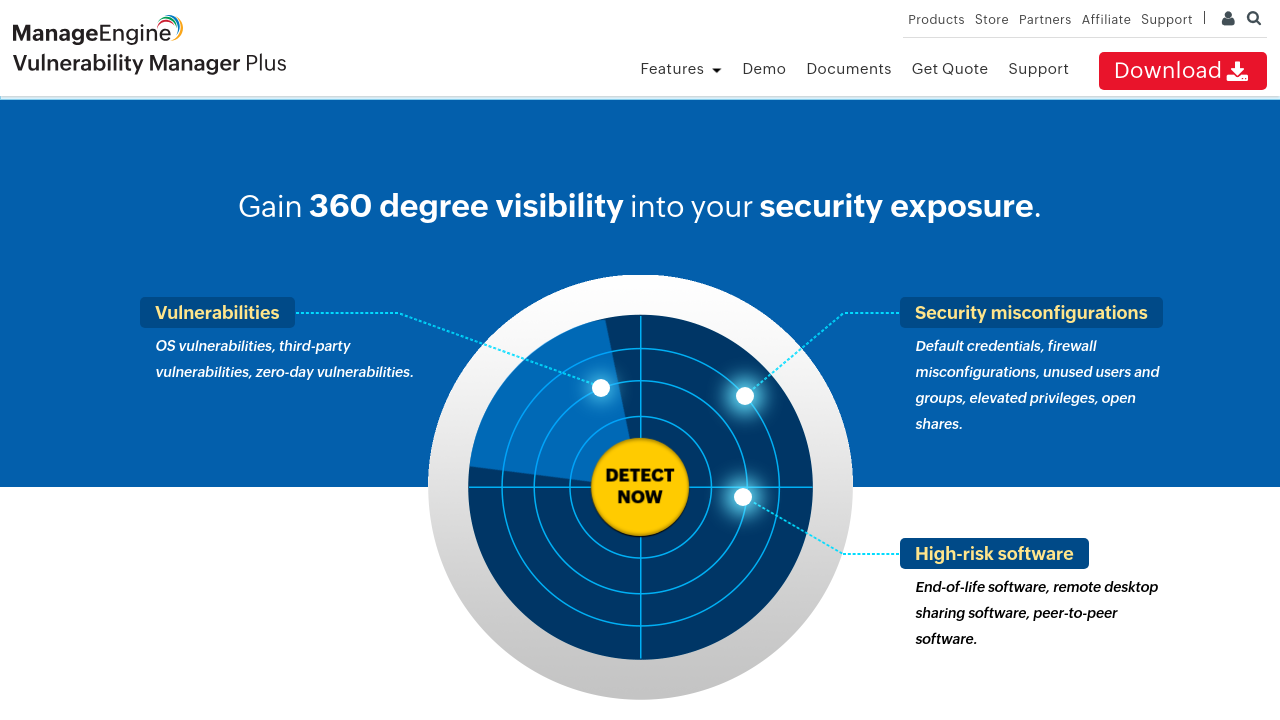1280x720 pixels.
Task: Click Support in the top utility bar
Action: point(1166,20)
